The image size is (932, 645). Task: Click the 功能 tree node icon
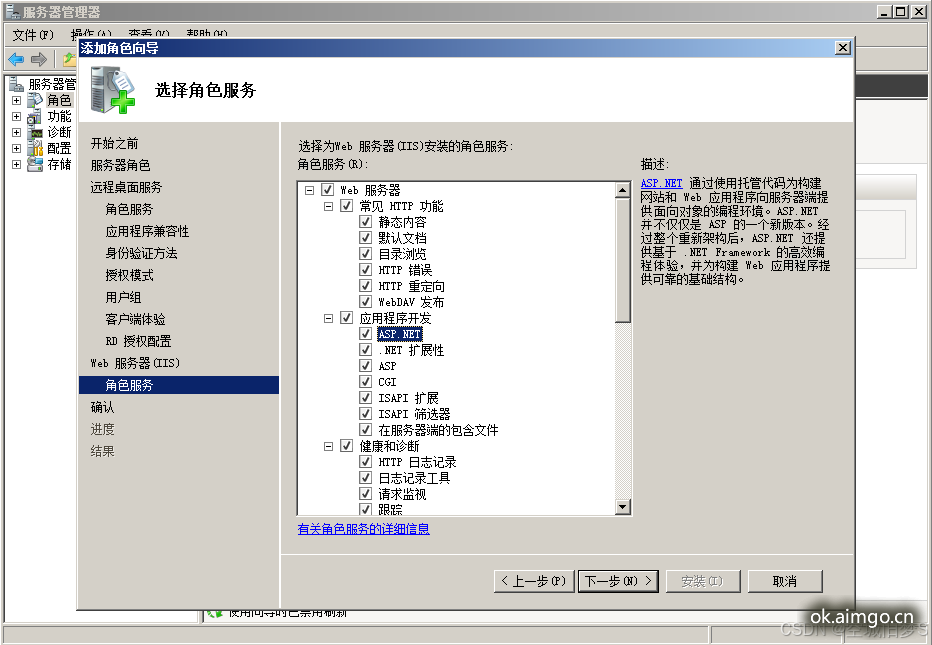click(35, 117)
